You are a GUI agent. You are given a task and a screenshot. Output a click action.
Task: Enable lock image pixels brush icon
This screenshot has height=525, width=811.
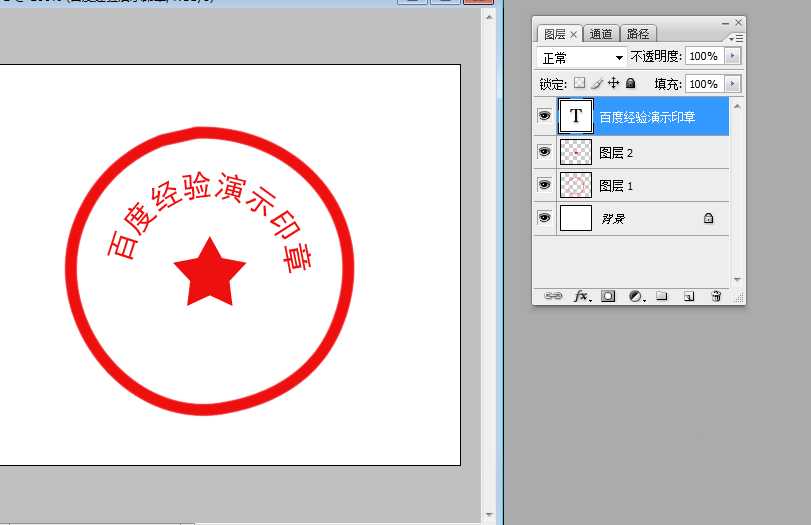596,84
